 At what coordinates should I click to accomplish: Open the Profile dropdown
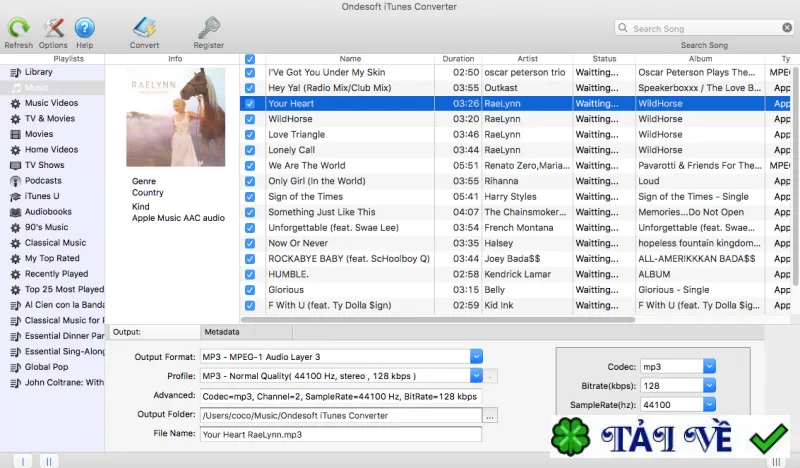click(476, 376)
